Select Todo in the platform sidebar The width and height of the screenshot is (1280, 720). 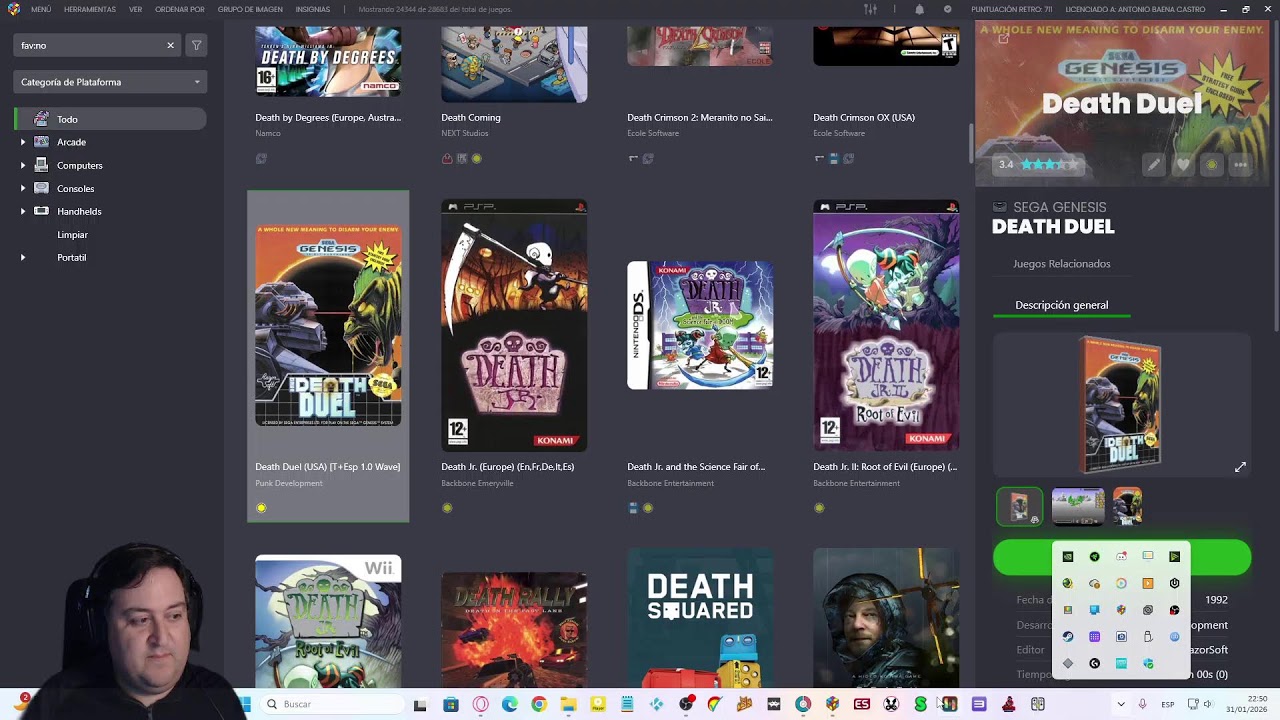point(110,119)
